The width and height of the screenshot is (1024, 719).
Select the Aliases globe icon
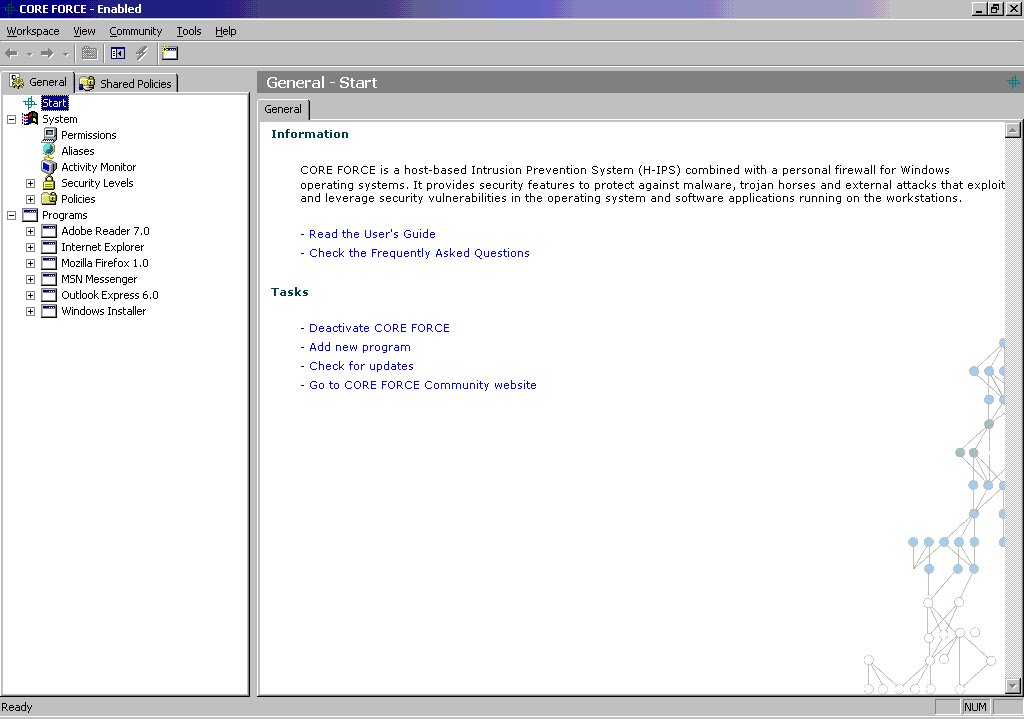49,150
